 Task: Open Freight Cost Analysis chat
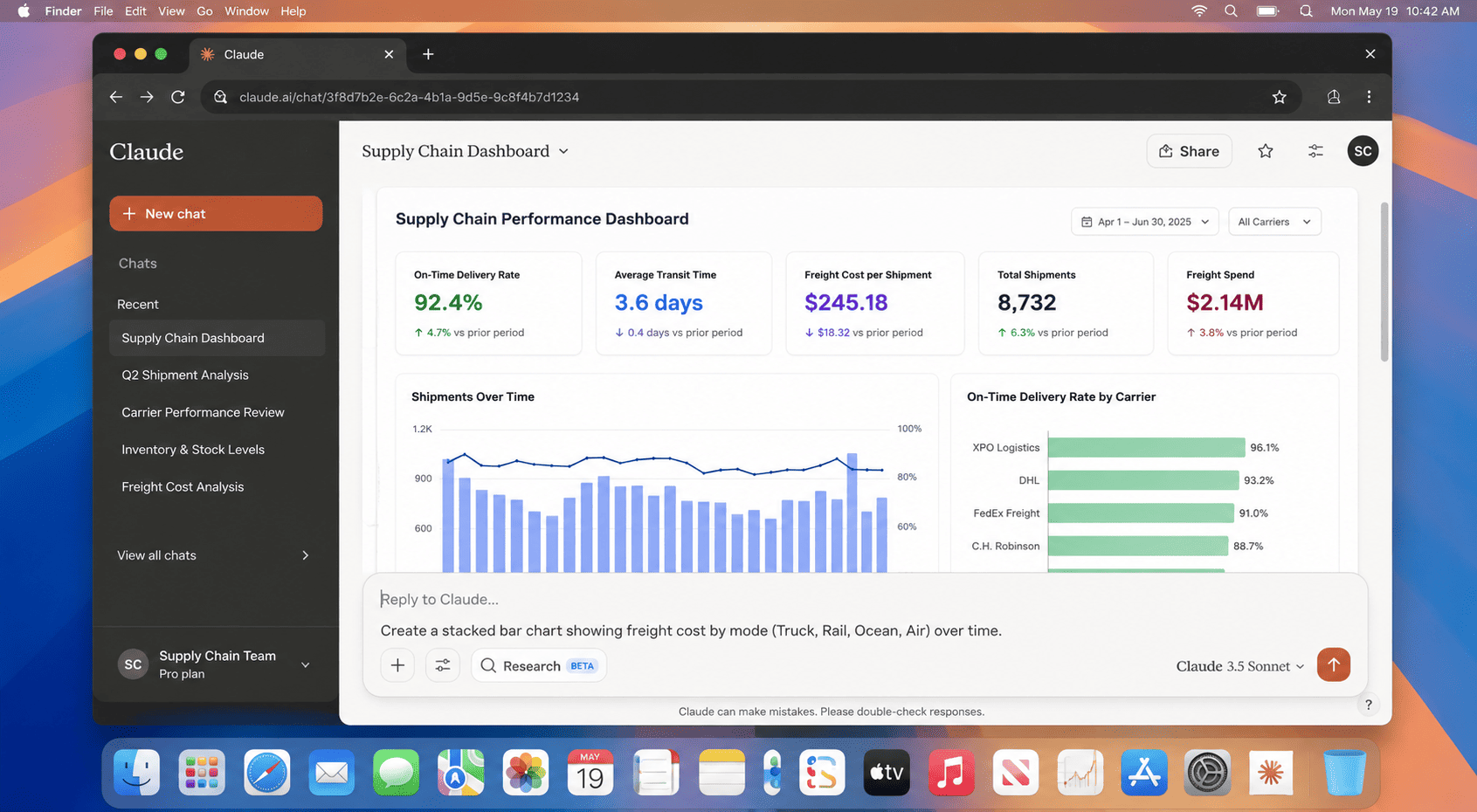(x=217, y=487)
